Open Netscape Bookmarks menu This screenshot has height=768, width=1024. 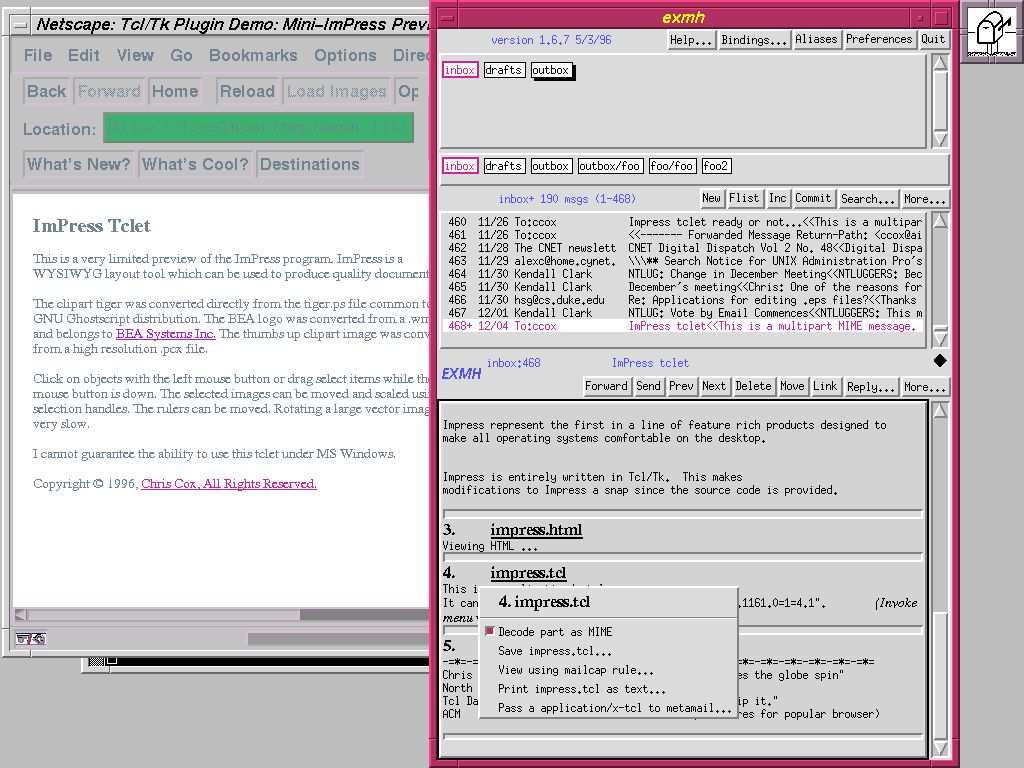pos(253,56)
